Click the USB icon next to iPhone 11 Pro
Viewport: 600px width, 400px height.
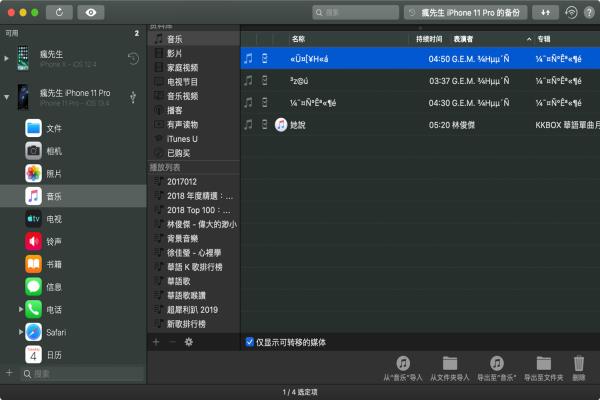pos(133,97)
